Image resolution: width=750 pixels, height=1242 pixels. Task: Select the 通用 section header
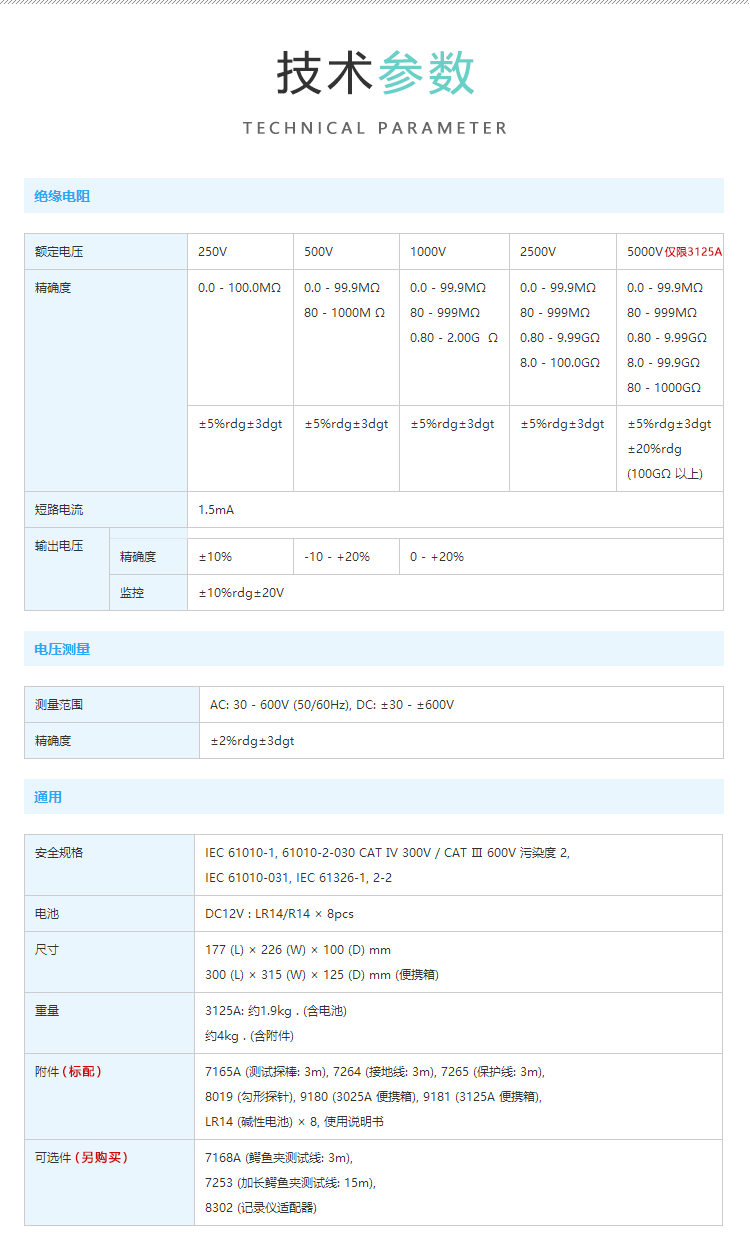(48, 797)
